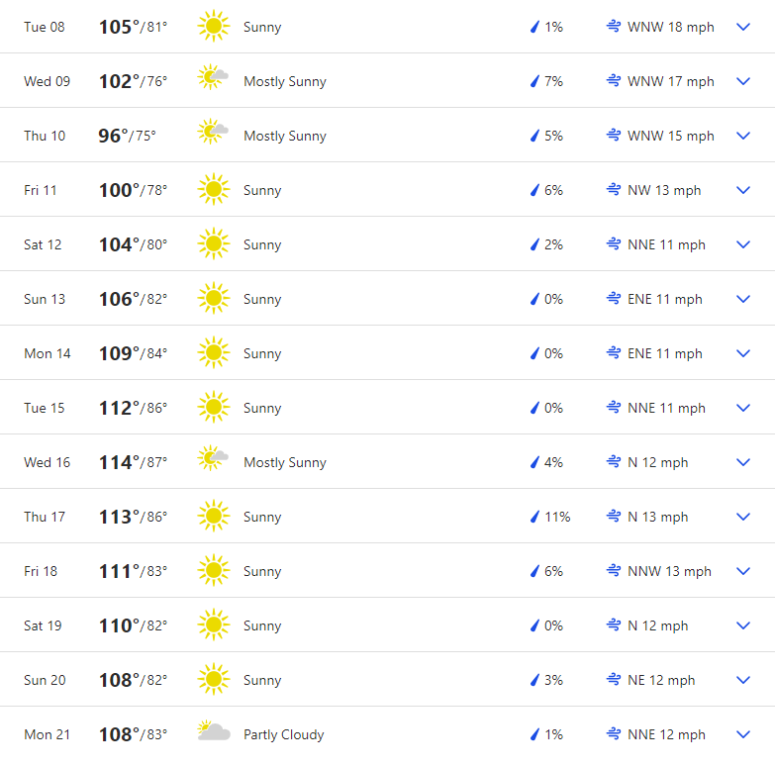Expand the Thu 10 forecast row
This screenshot has height=768, width=775.
[x=743, y=136]
